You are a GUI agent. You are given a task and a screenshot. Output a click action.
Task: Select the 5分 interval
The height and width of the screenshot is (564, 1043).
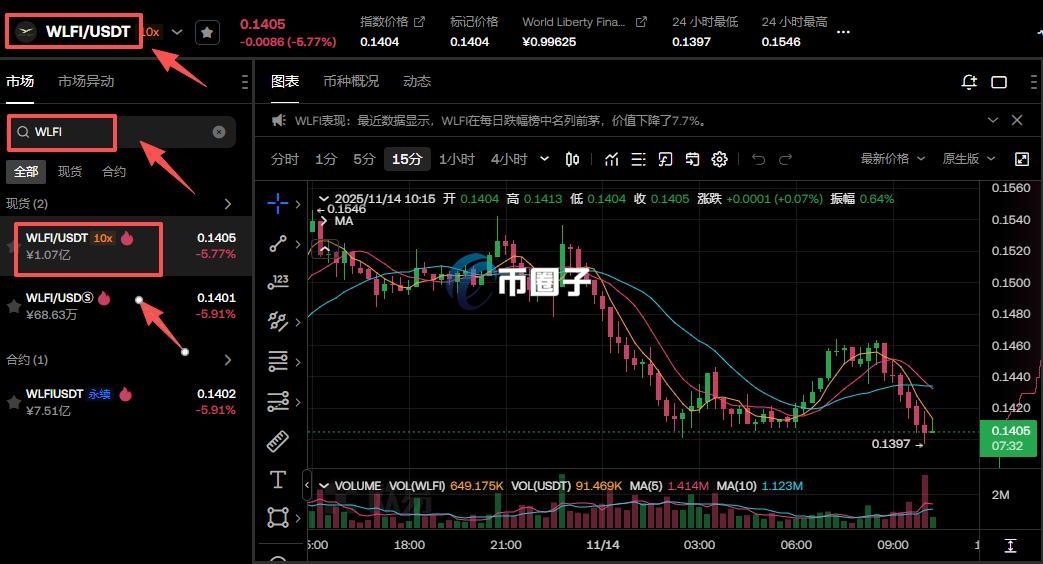(x=365, y=160)
